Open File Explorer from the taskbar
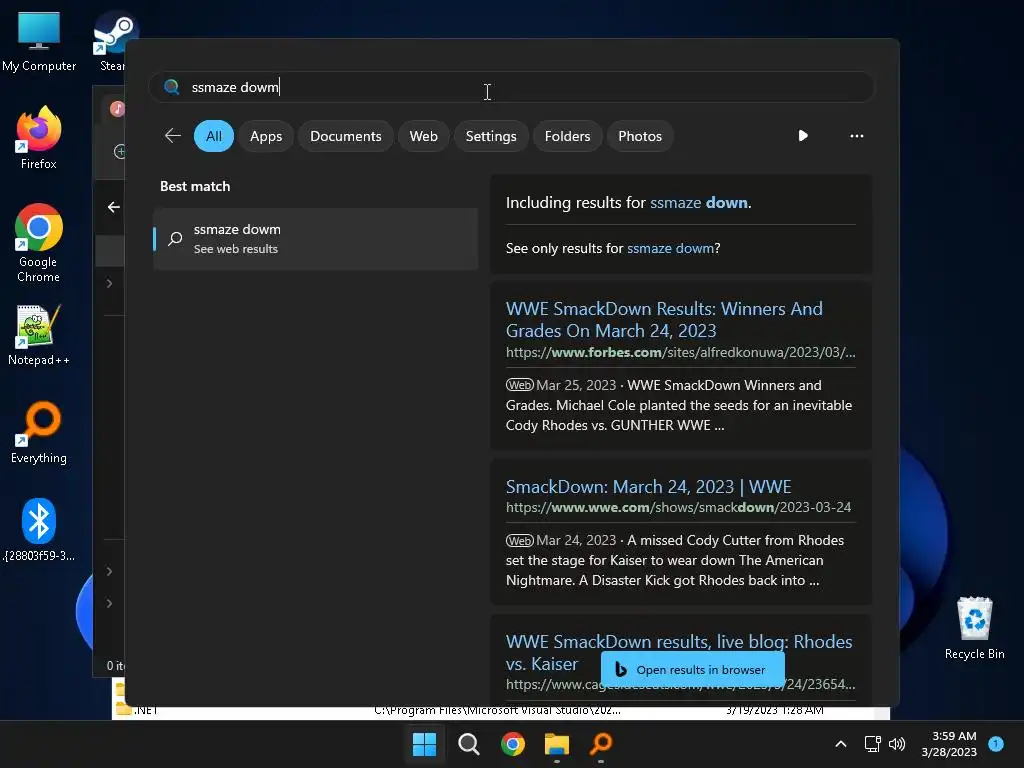 [557, 744]
